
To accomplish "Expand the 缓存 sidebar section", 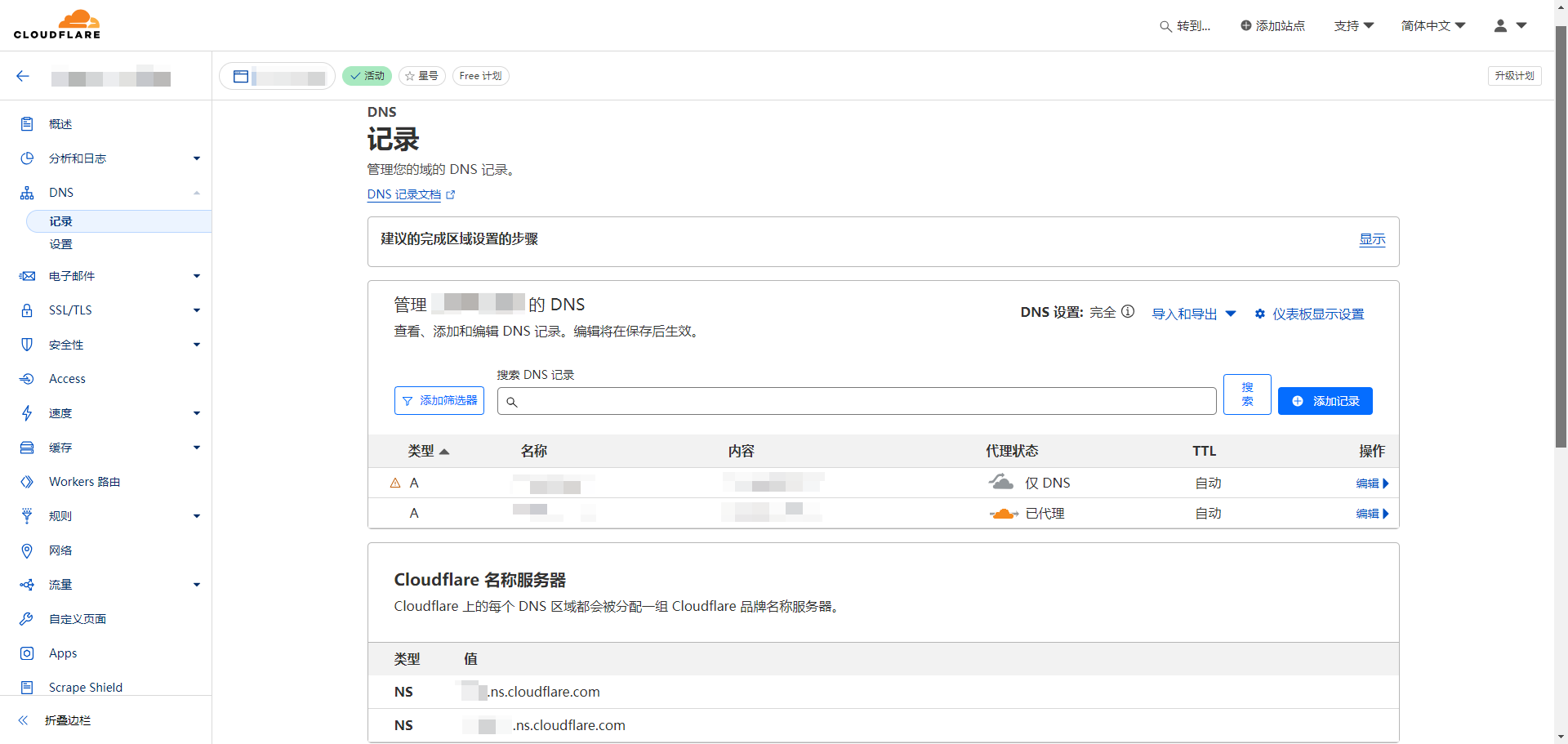I will point(197,448).
